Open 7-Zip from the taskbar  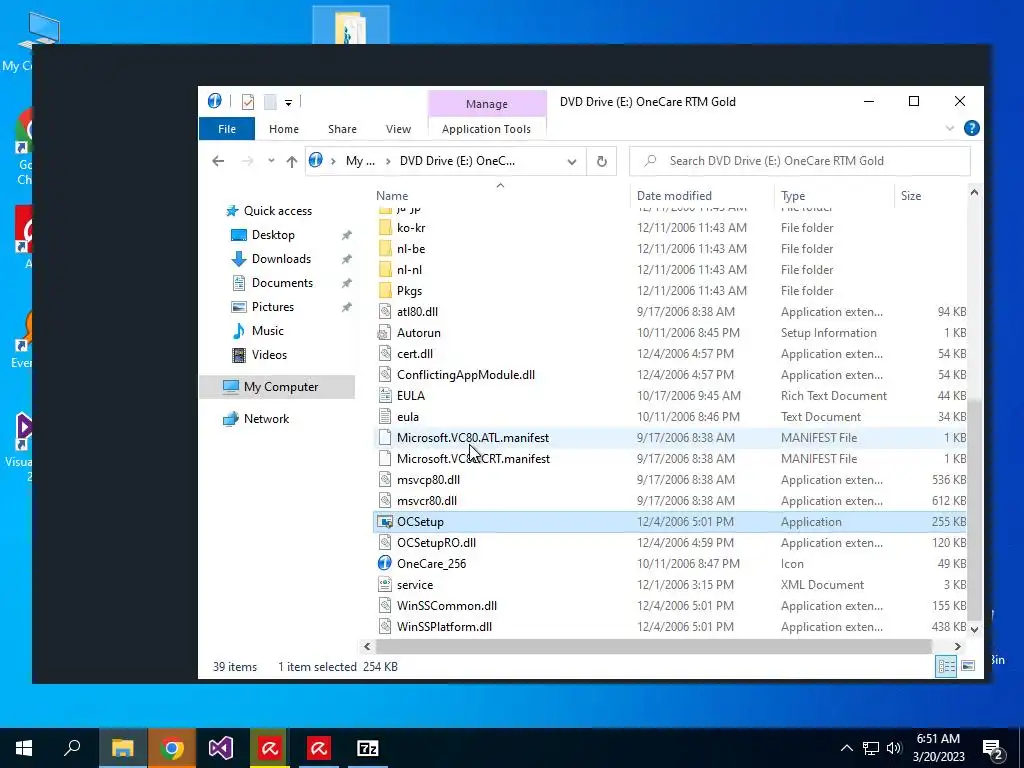[368, 748]
